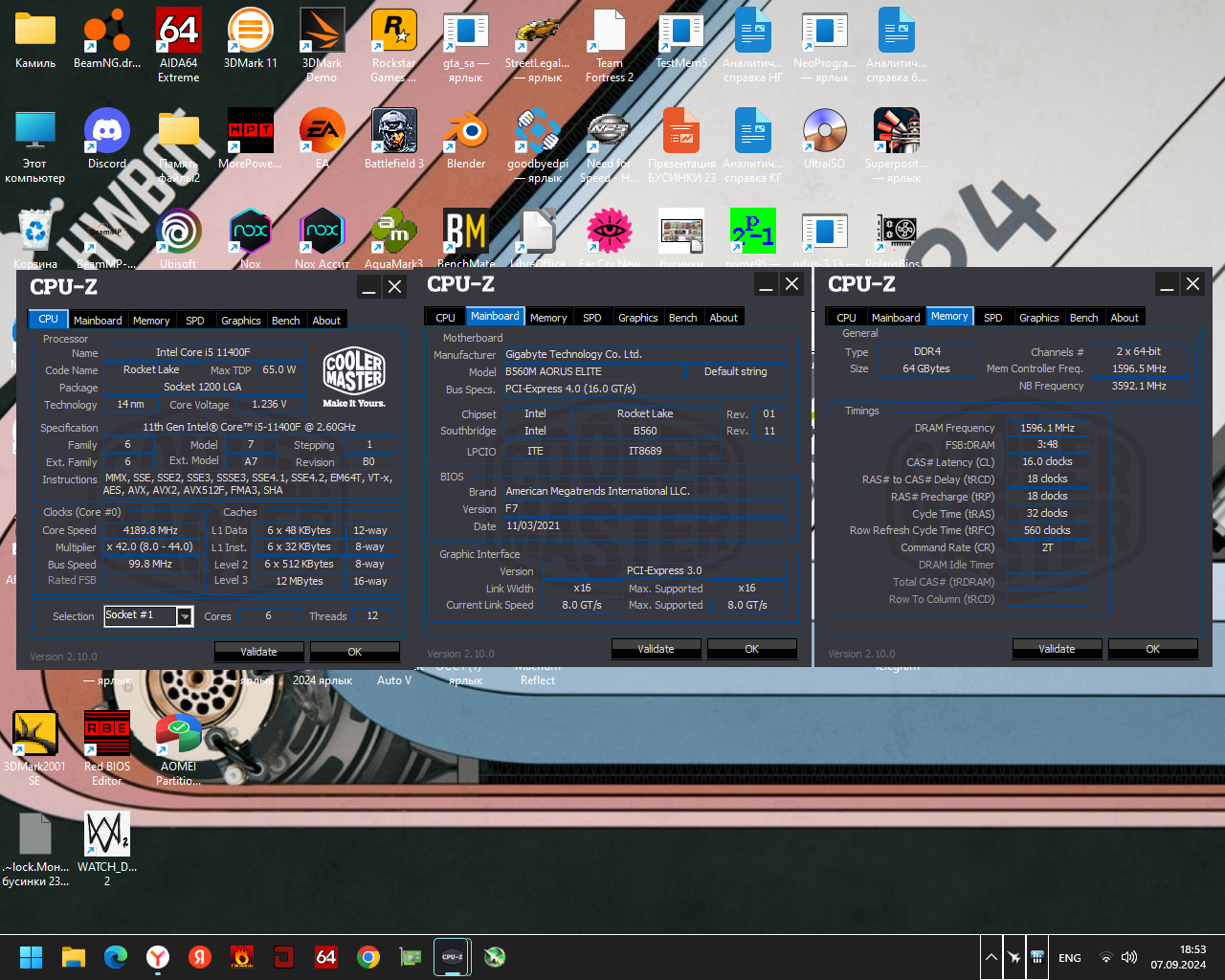Switch to CPU tab in right CPU-Z window
This screenshot has height=980, width=1225.
tap(847, 318)
